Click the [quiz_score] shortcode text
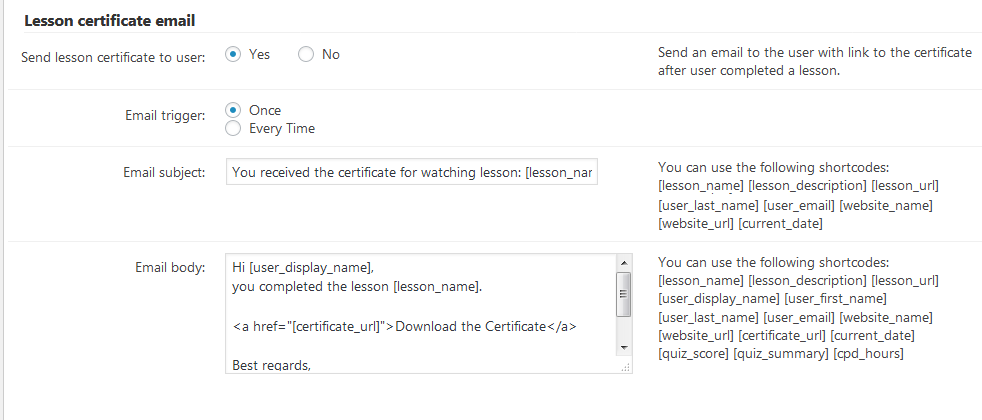The image size is (982, 420). pyautogui.click(x=694, y=354)
